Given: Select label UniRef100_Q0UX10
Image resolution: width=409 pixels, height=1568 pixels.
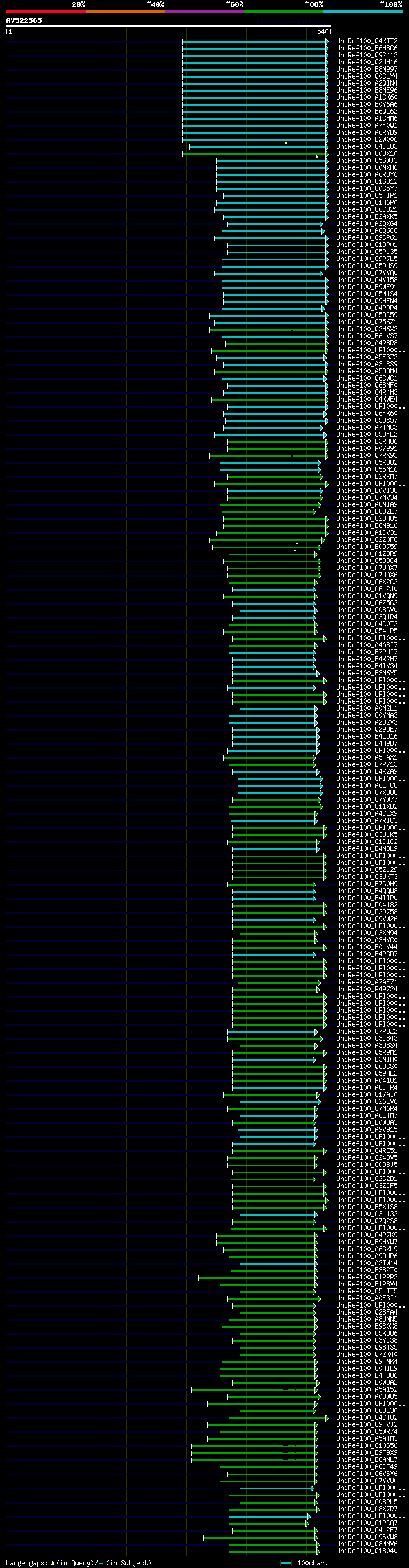Looking at the screenshot, I should click(x=367, y=153).
